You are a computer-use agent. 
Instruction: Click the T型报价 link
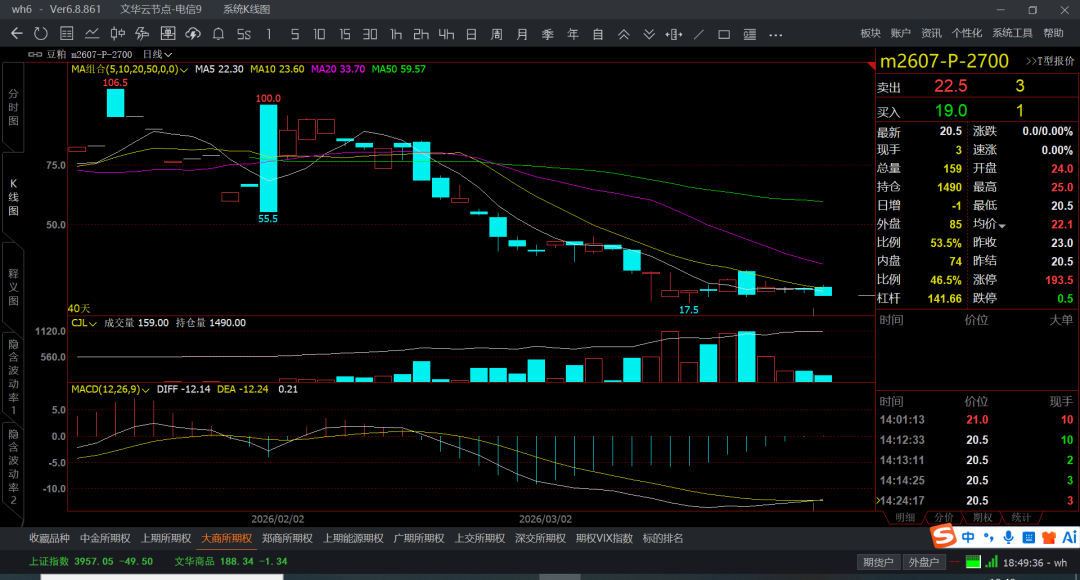point(1049,61)
